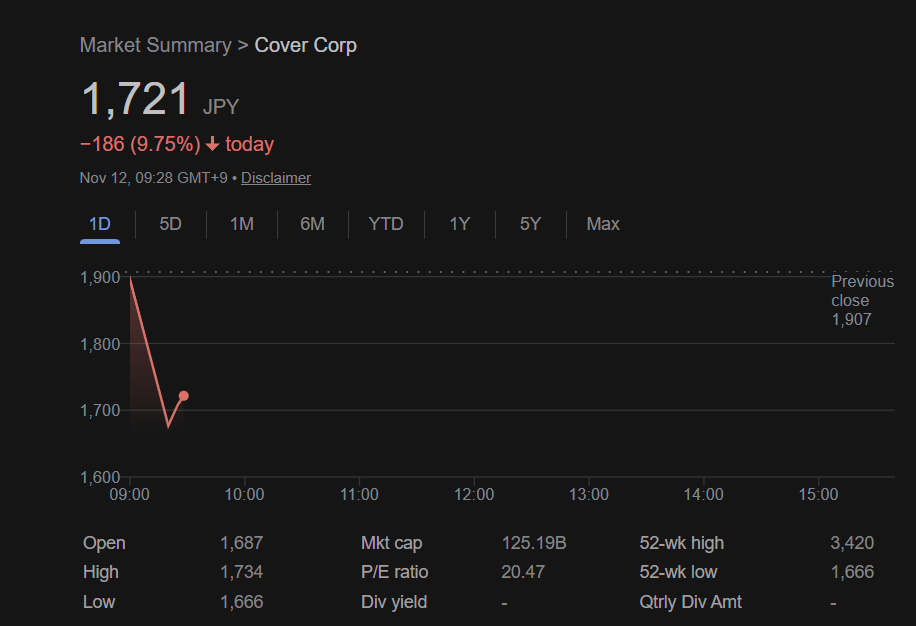Viewport: 916px width, 626px height.
Task: Open the 5Y chart range tab
Action: click(x=530, y=224)
